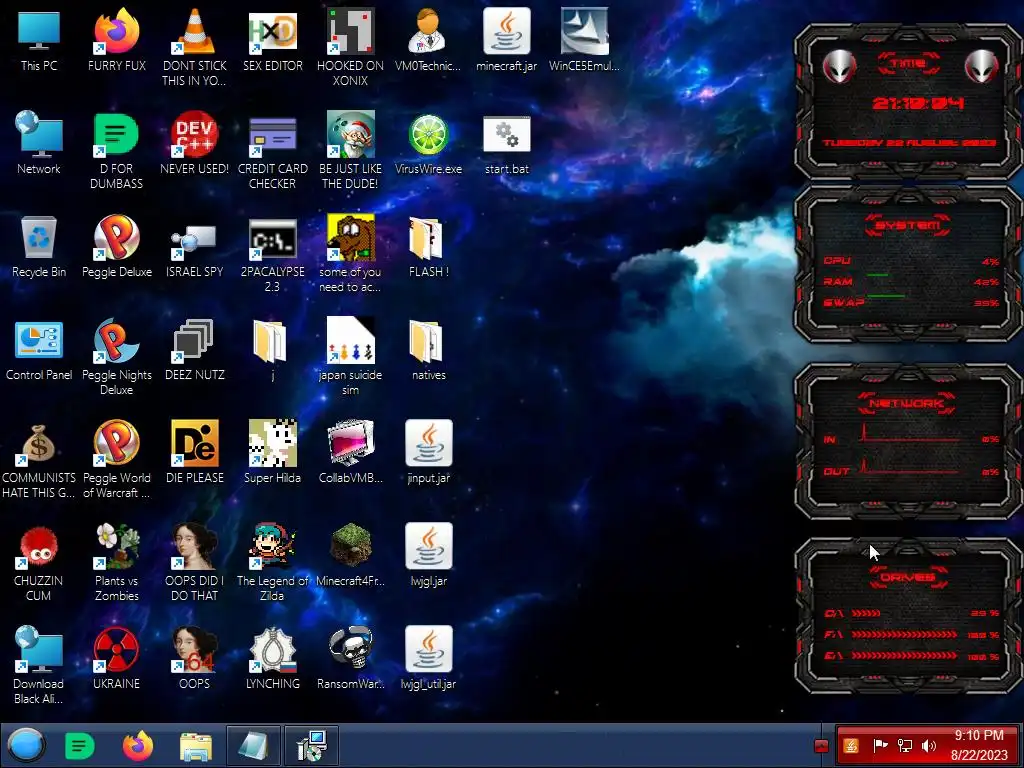Select the lwjgl_util.jar file icon

(428, 657)
